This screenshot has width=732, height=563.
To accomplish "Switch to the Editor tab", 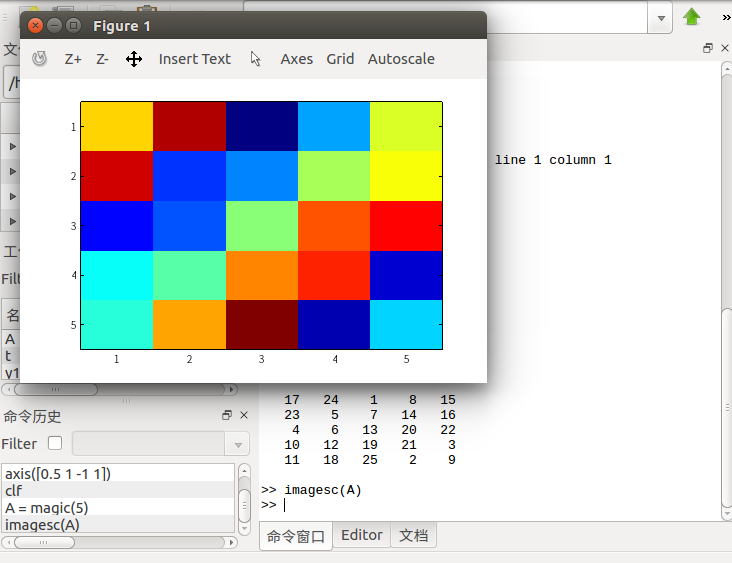I will 361,535.
